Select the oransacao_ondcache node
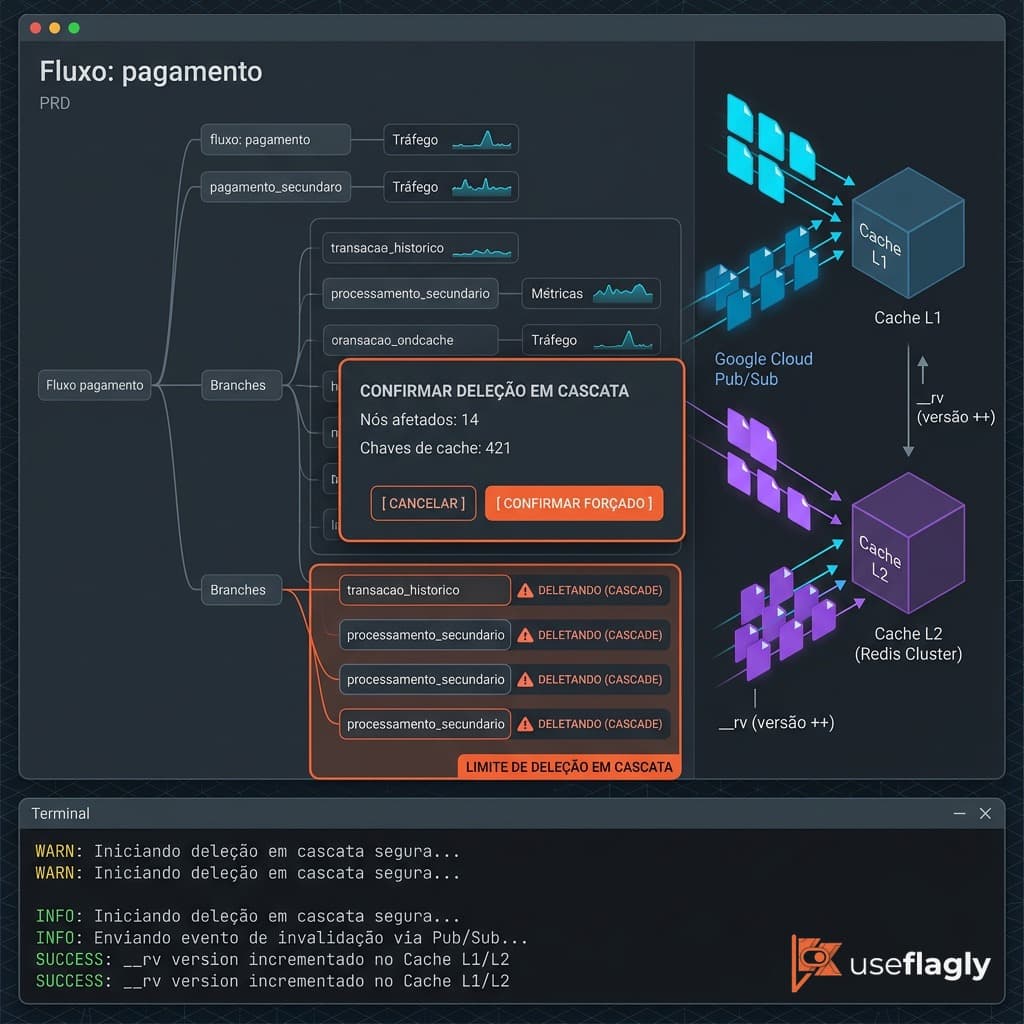The width and height of the screenshot is (1024, 1024). 410,340
